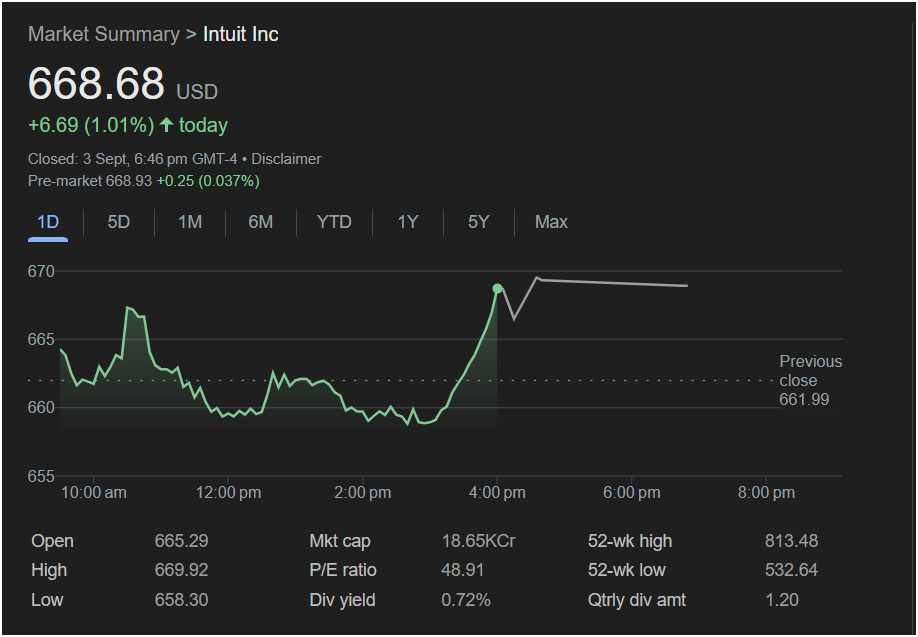Viewport: 918px width, 637px height.
Task: Click the Div yield value 0.72%
Action: pos(466,600)
